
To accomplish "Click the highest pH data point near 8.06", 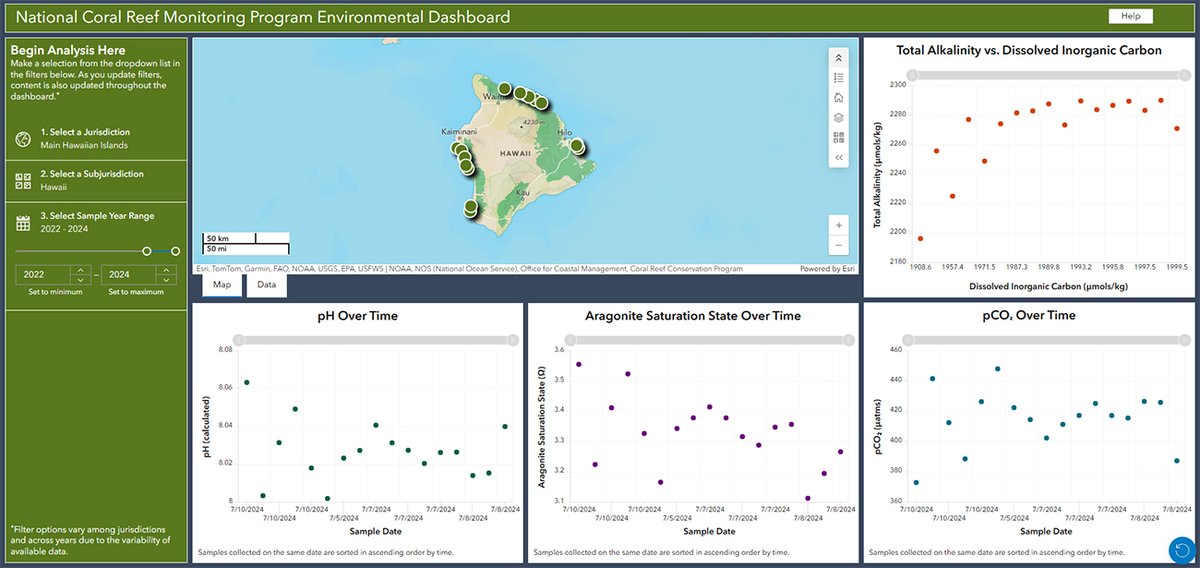I will coord(247,382).
